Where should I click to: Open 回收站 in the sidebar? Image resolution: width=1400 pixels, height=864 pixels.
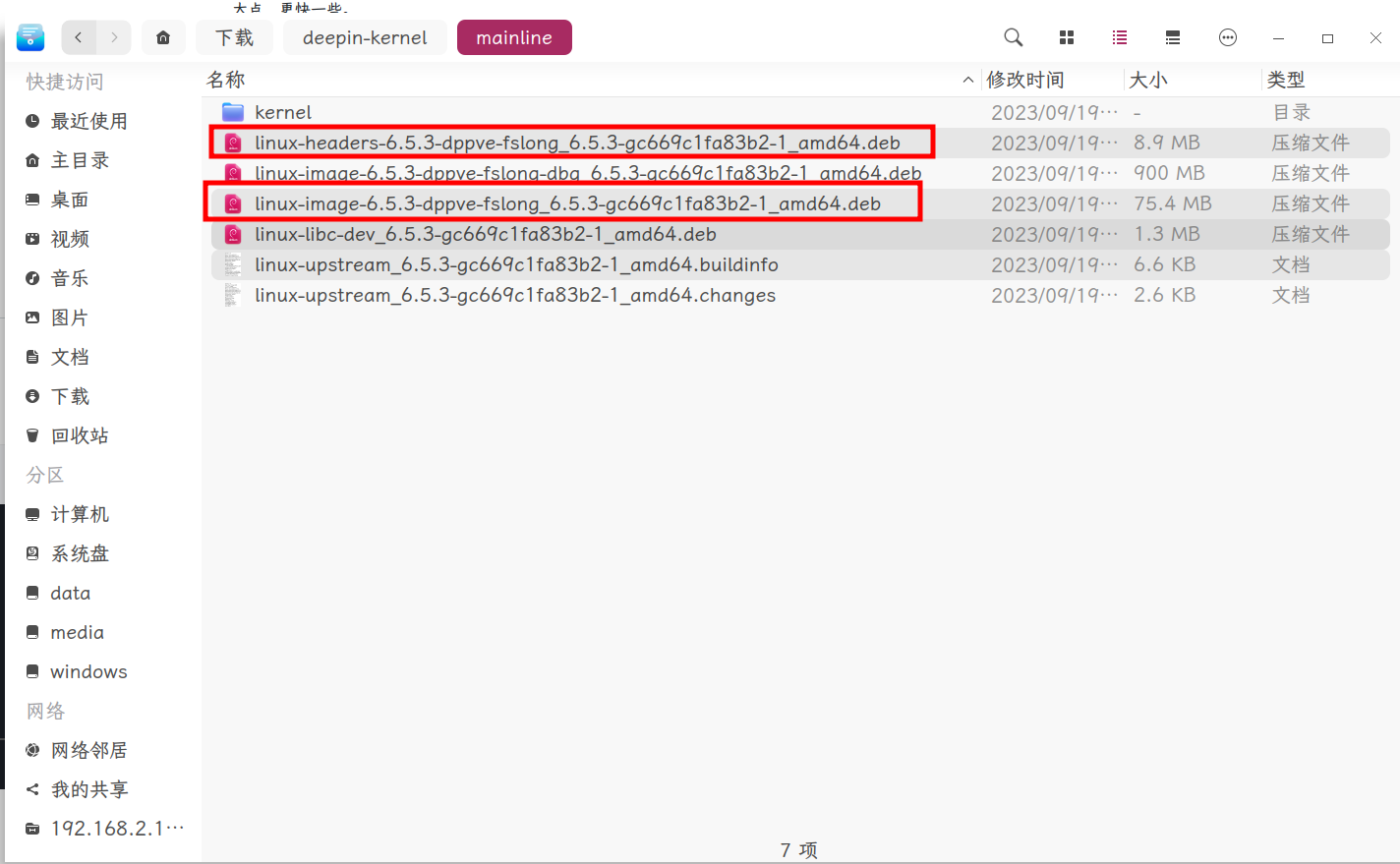80,435
